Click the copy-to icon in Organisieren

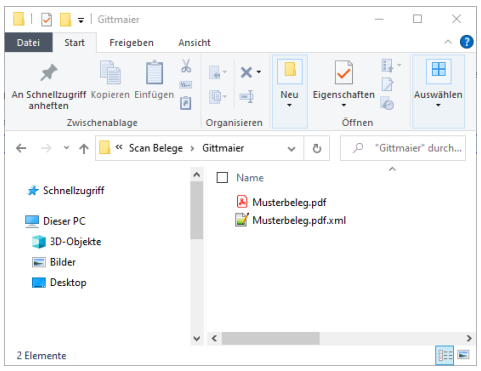(x=215, y=97)
